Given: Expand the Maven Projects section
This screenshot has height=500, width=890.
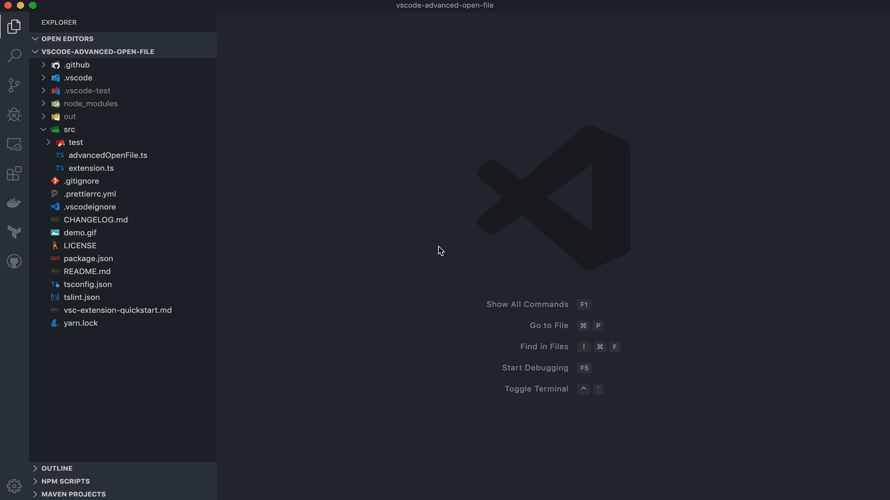Looking at the screenshot, I should pos(35,494).
